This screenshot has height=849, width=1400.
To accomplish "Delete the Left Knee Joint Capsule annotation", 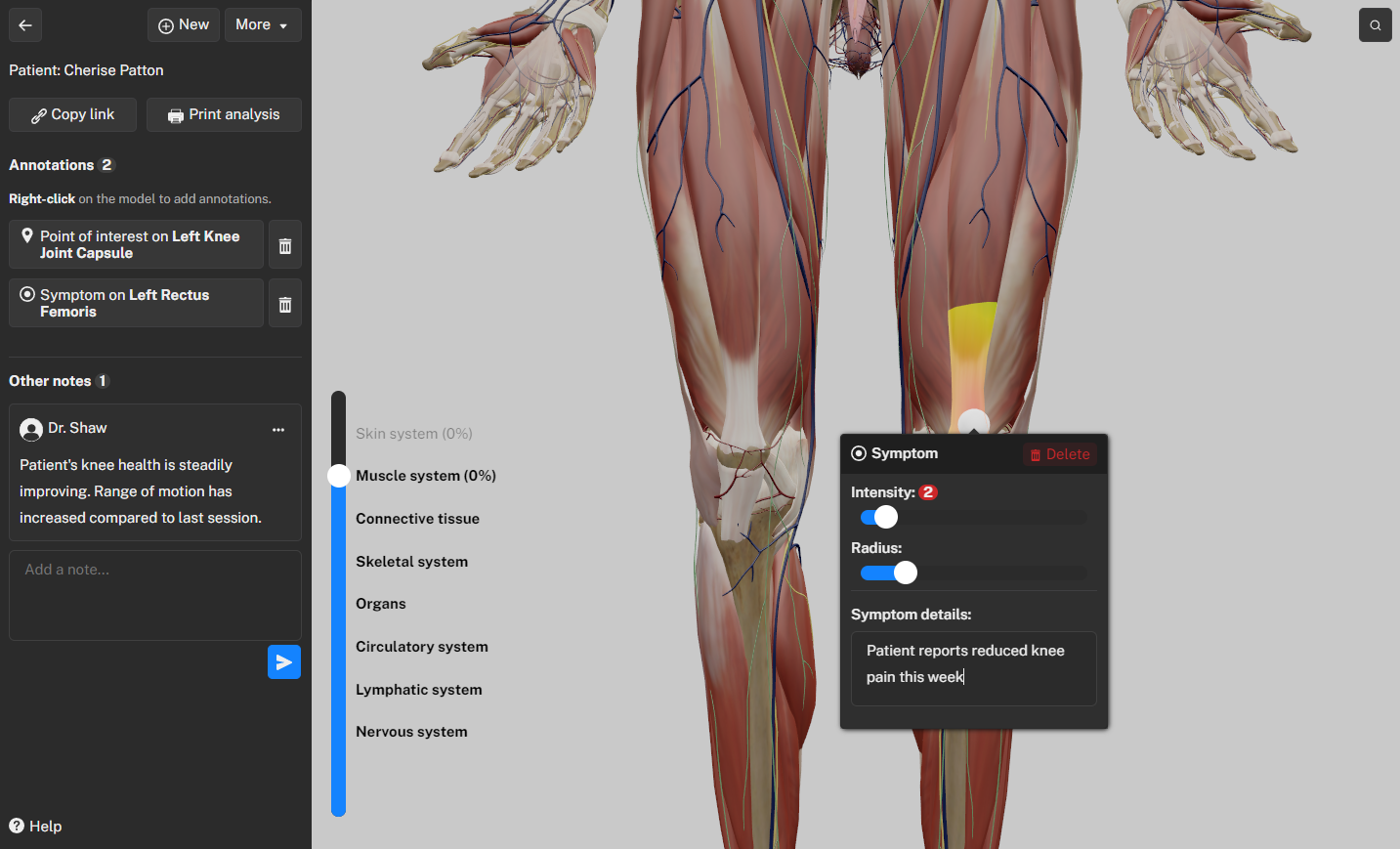I will 284,245.
